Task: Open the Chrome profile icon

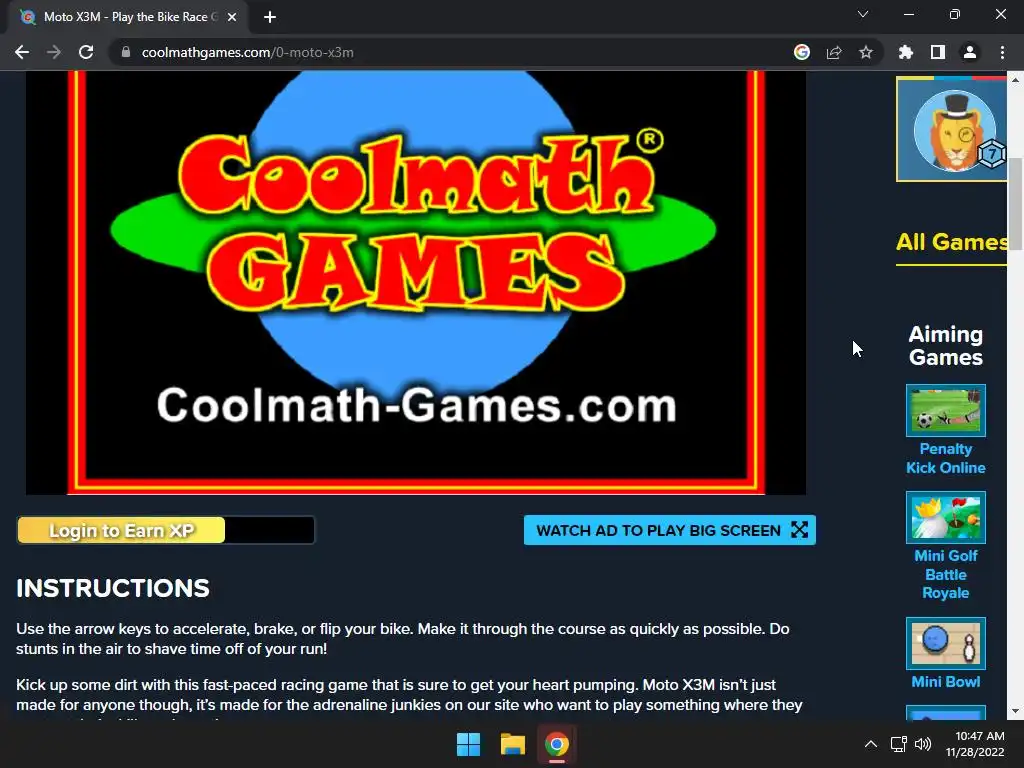Action: click(x=970, y=52)
